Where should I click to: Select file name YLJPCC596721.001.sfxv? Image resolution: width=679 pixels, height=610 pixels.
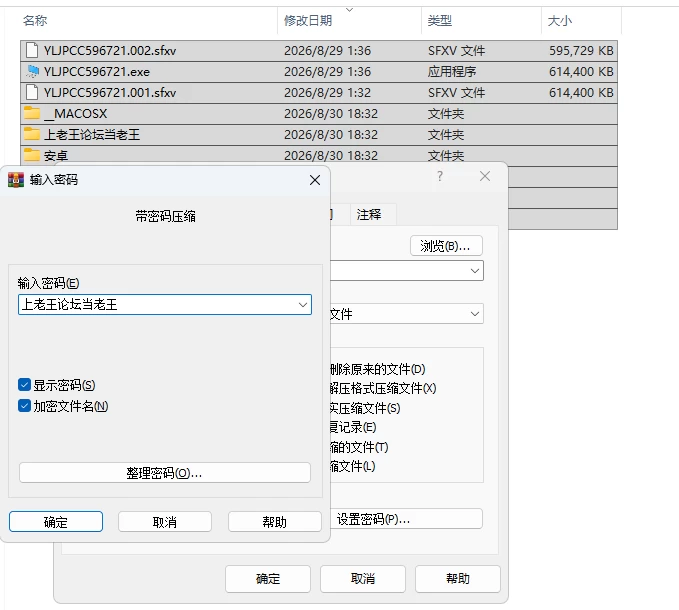coord(110,92)
